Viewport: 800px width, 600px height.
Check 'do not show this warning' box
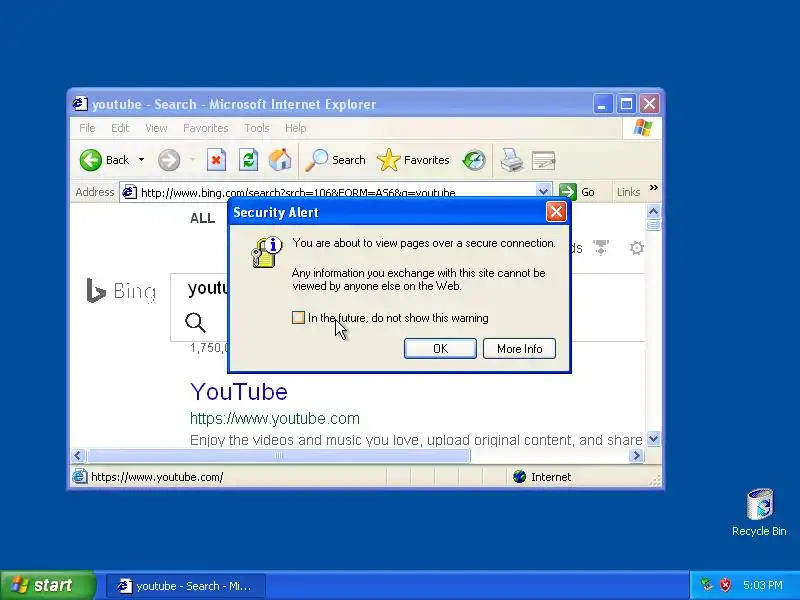pyautogui.click(x=298, y=317)
